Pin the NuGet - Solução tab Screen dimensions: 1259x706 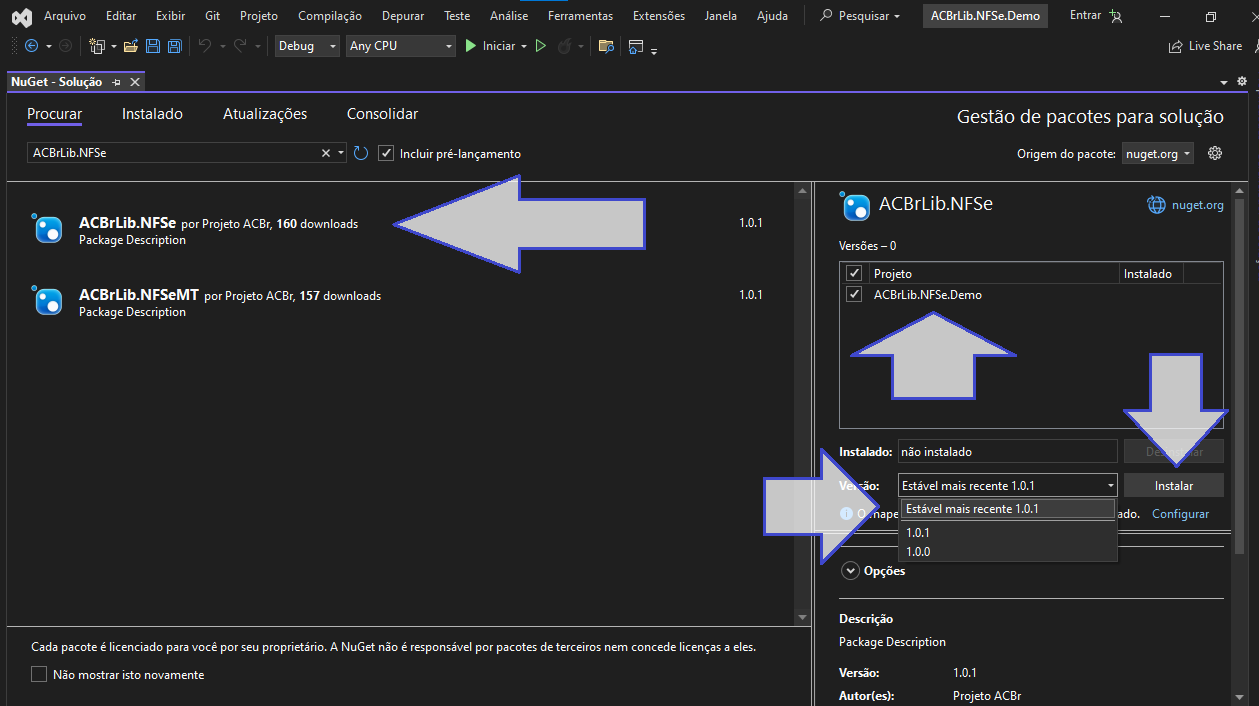click(x=117, y=82)
